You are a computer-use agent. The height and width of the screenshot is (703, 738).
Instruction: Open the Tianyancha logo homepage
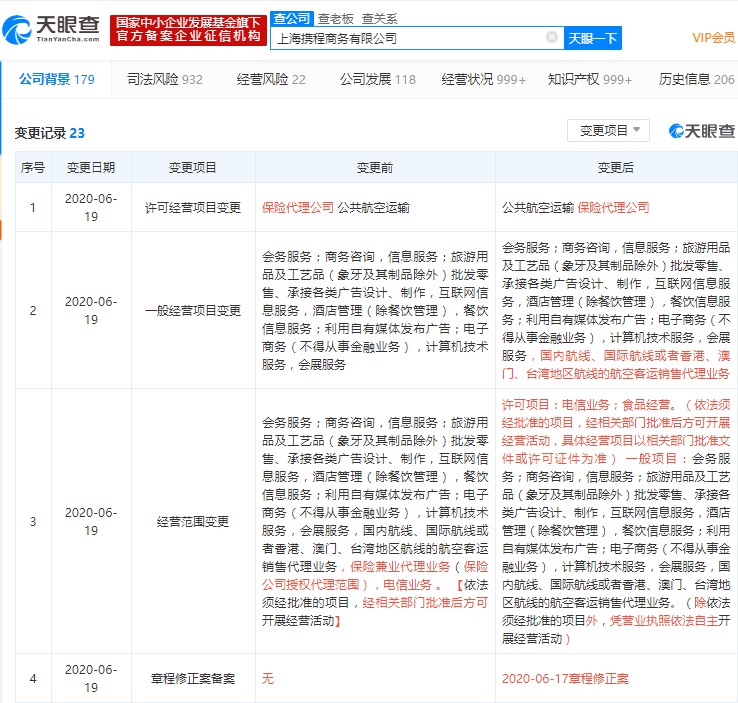coord(51,29)
